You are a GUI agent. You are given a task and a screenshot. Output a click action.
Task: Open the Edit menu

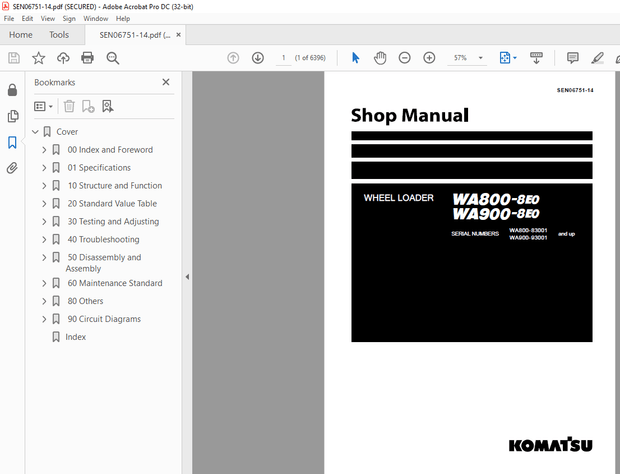(27, 19)
